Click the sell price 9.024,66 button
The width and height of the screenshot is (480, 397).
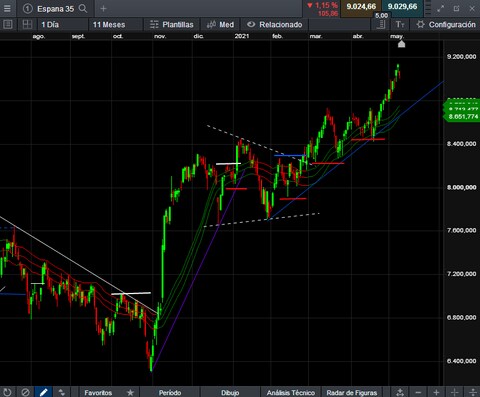tap(361, 6)
